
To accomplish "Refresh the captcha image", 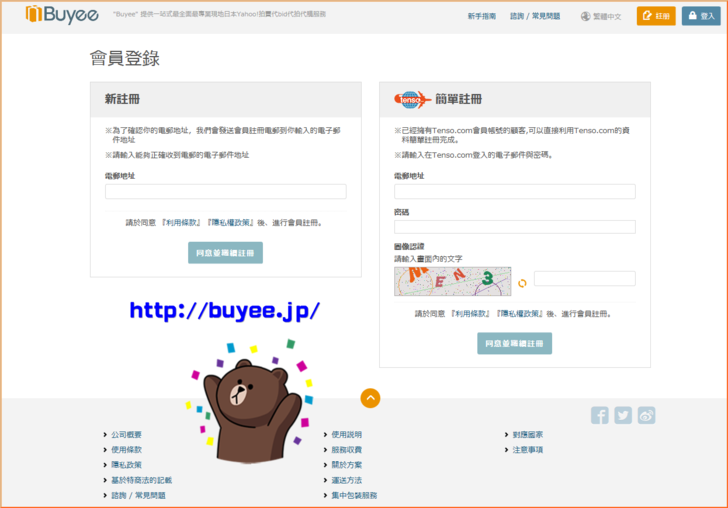I will tap(522, 283).
